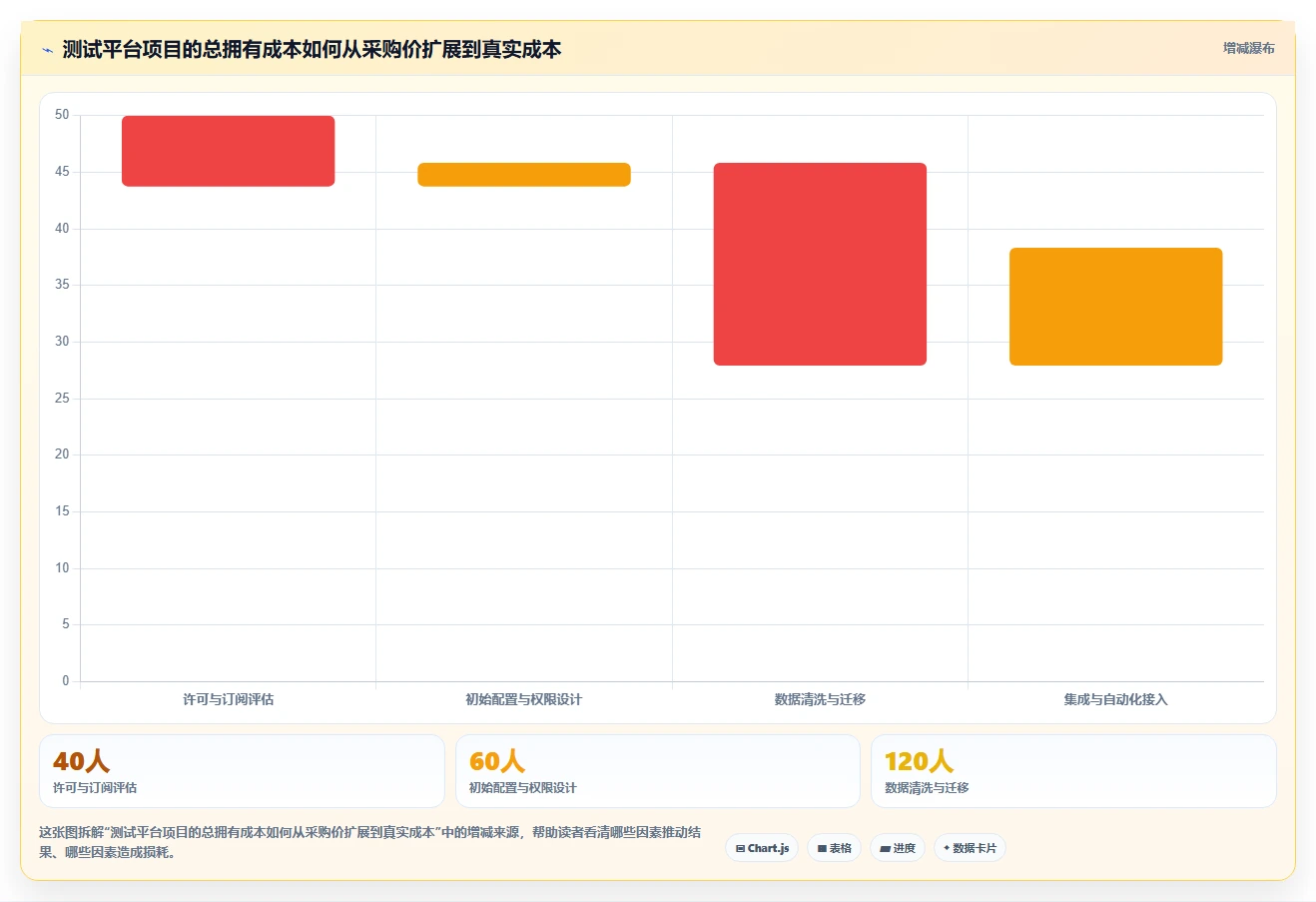This screenshot has width=1316, height=902.
Task: Click the x-axis label 初始配置与权限设计
Action: point(524,699)
